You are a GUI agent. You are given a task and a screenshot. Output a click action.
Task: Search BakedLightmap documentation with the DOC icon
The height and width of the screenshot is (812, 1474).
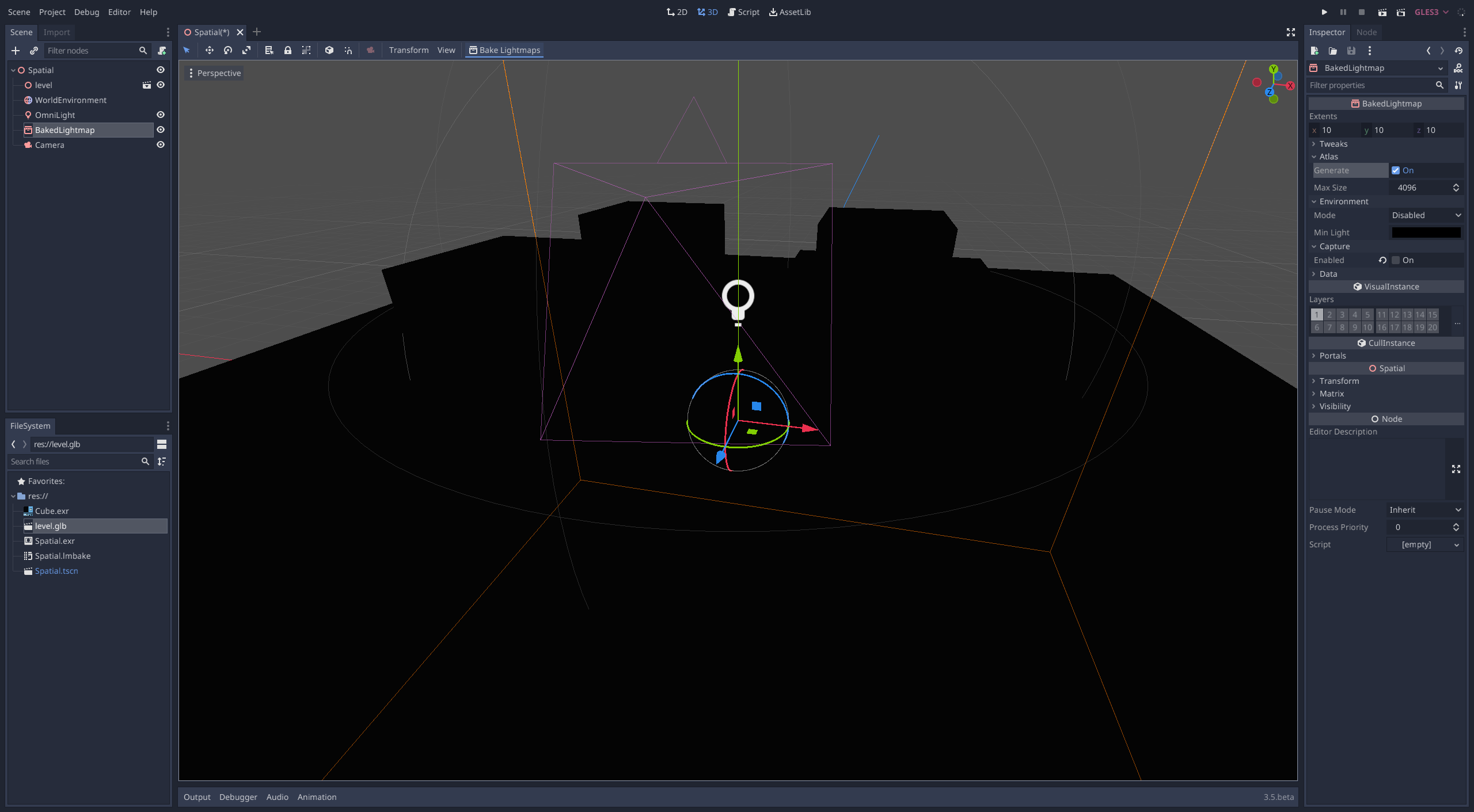[x=1458, y=68]
